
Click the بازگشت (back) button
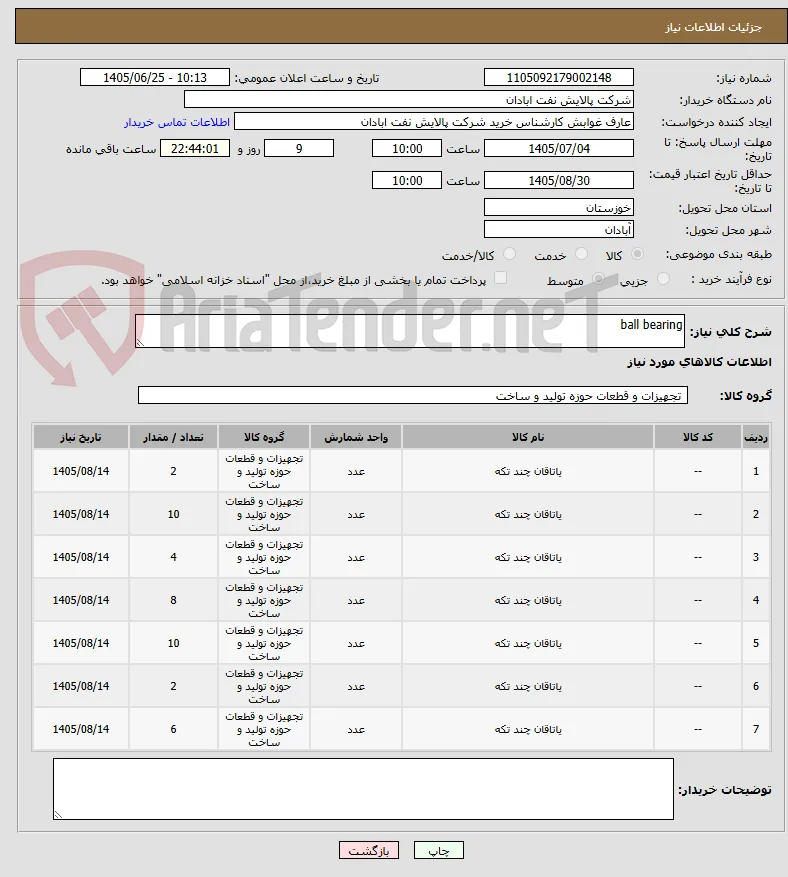[368, 850]
